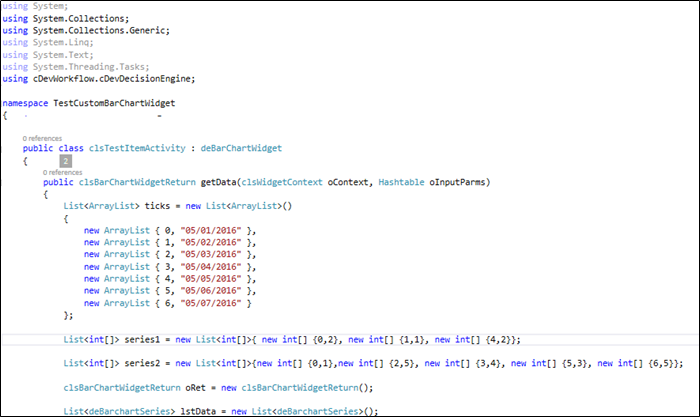The height and width of the screenshot is (417, 700).
Task: Click the {2,5} array in series2
Action: 401,363
